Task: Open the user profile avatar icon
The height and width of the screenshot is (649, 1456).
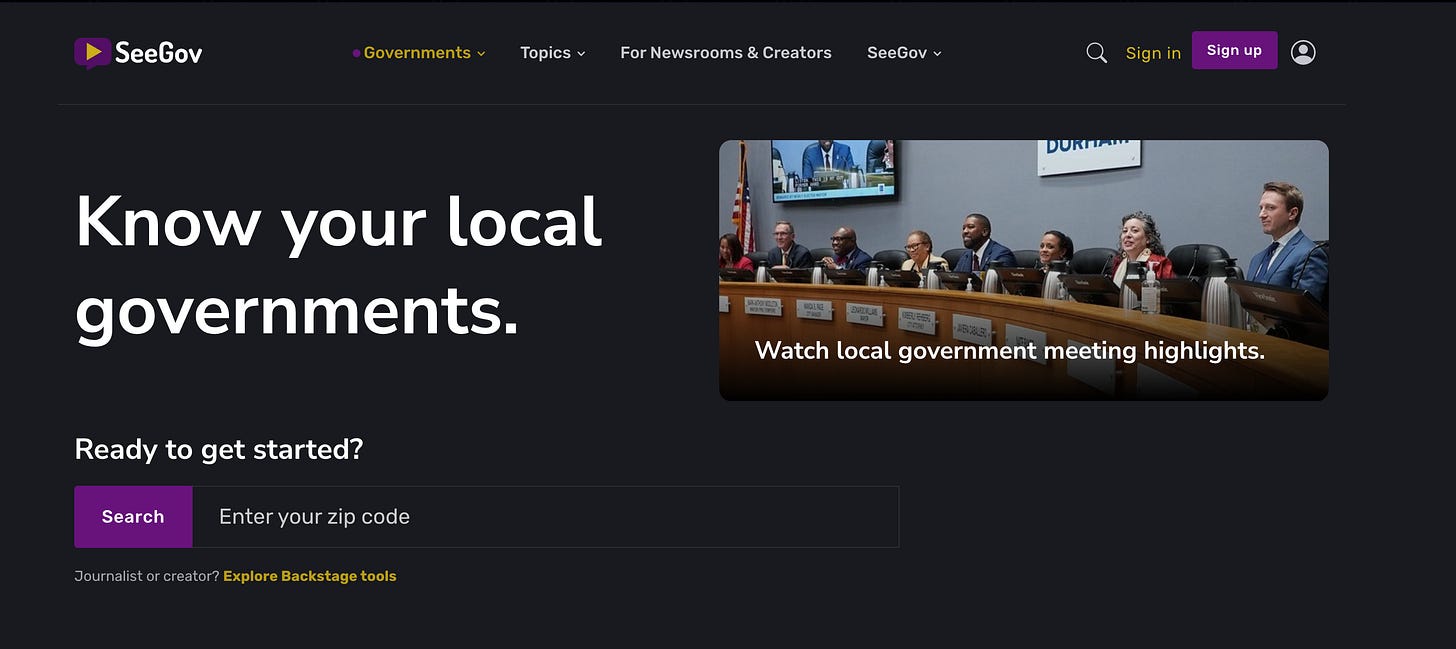Action: pyautogui.click(x=1303, y=52)
